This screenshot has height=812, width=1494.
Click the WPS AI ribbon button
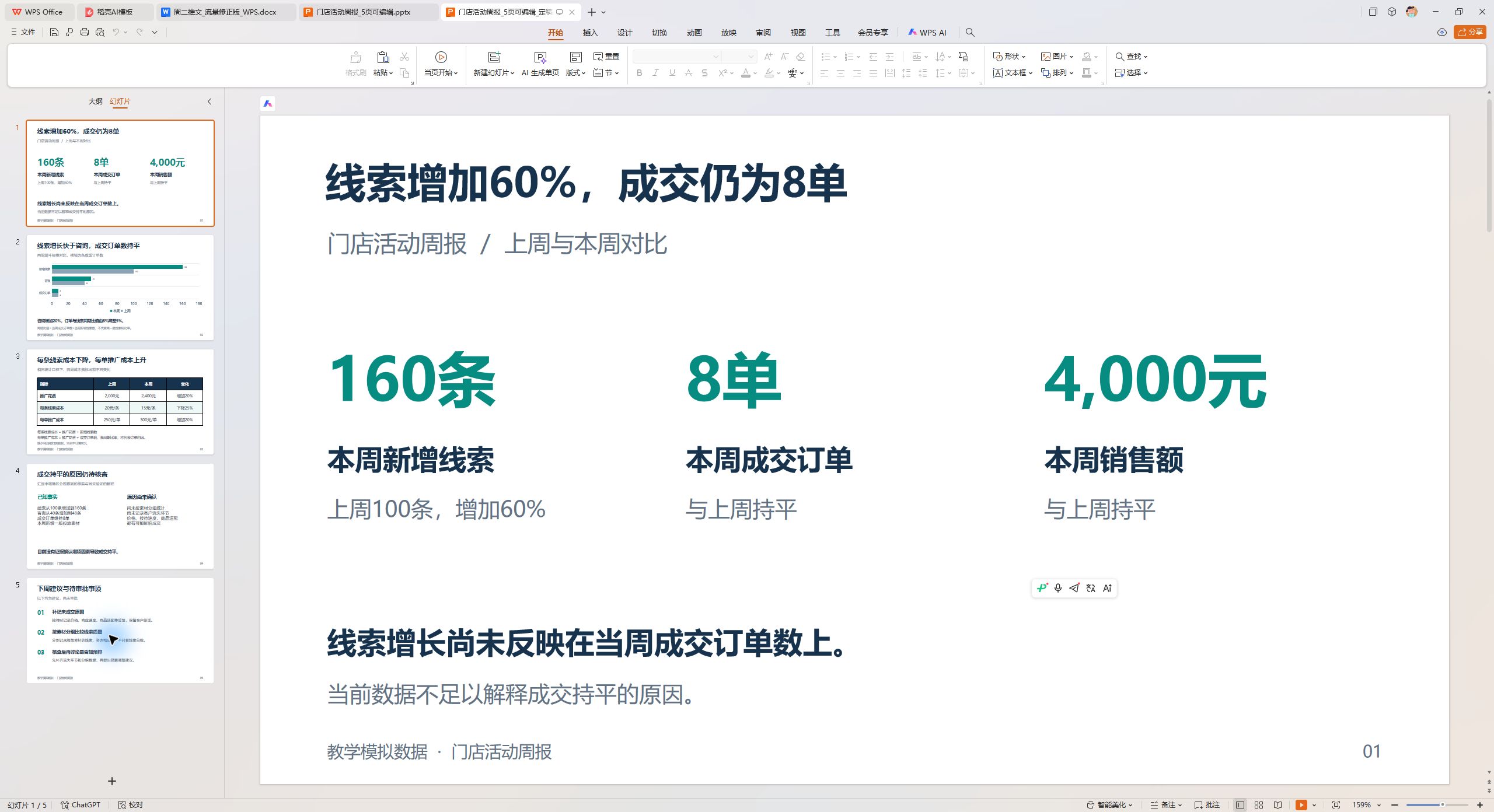click(927, 33)
